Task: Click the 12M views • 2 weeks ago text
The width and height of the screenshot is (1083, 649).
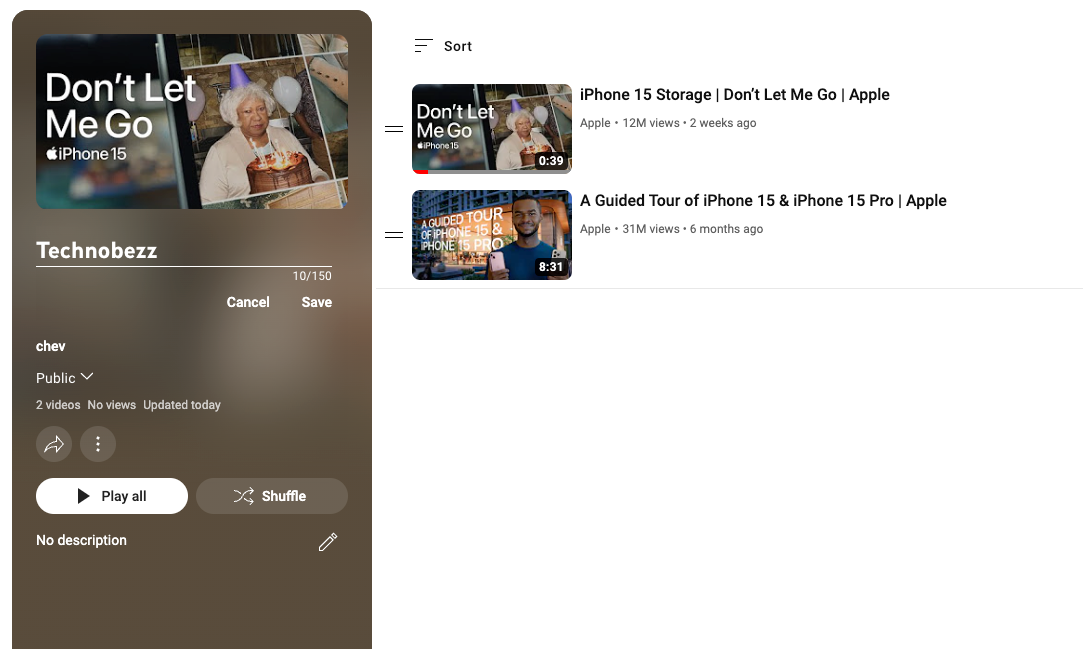Action: click(689, 123)
